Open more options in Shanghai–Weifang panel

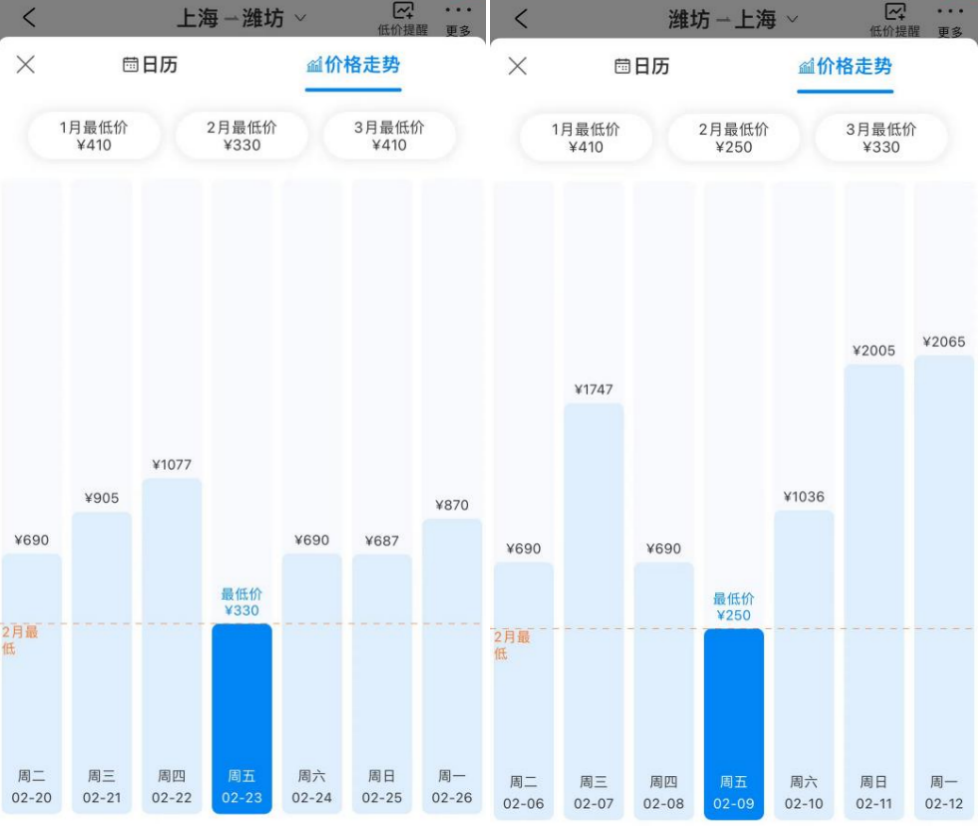pyautogui.click(x=458, y=19)
